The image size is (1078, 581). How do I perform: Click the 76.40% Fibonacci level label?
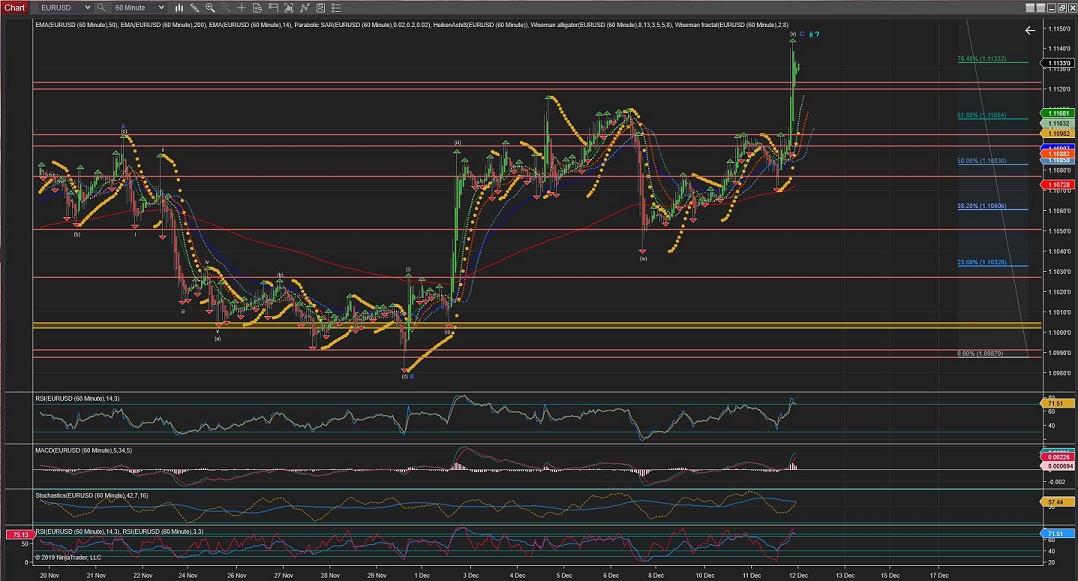(981, 59)
